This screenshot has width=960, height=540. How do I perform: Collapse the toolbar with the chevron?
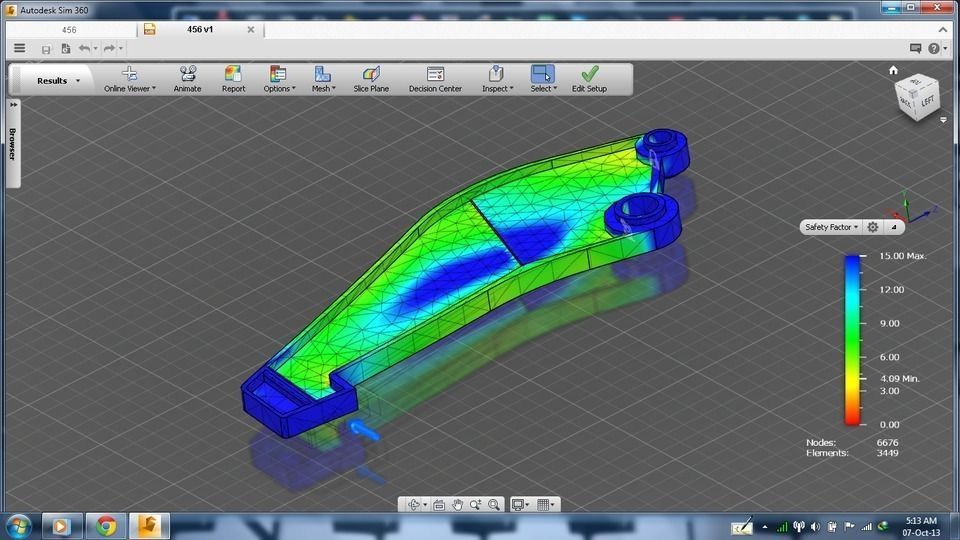pyautogui.click(x=942, y=29)
